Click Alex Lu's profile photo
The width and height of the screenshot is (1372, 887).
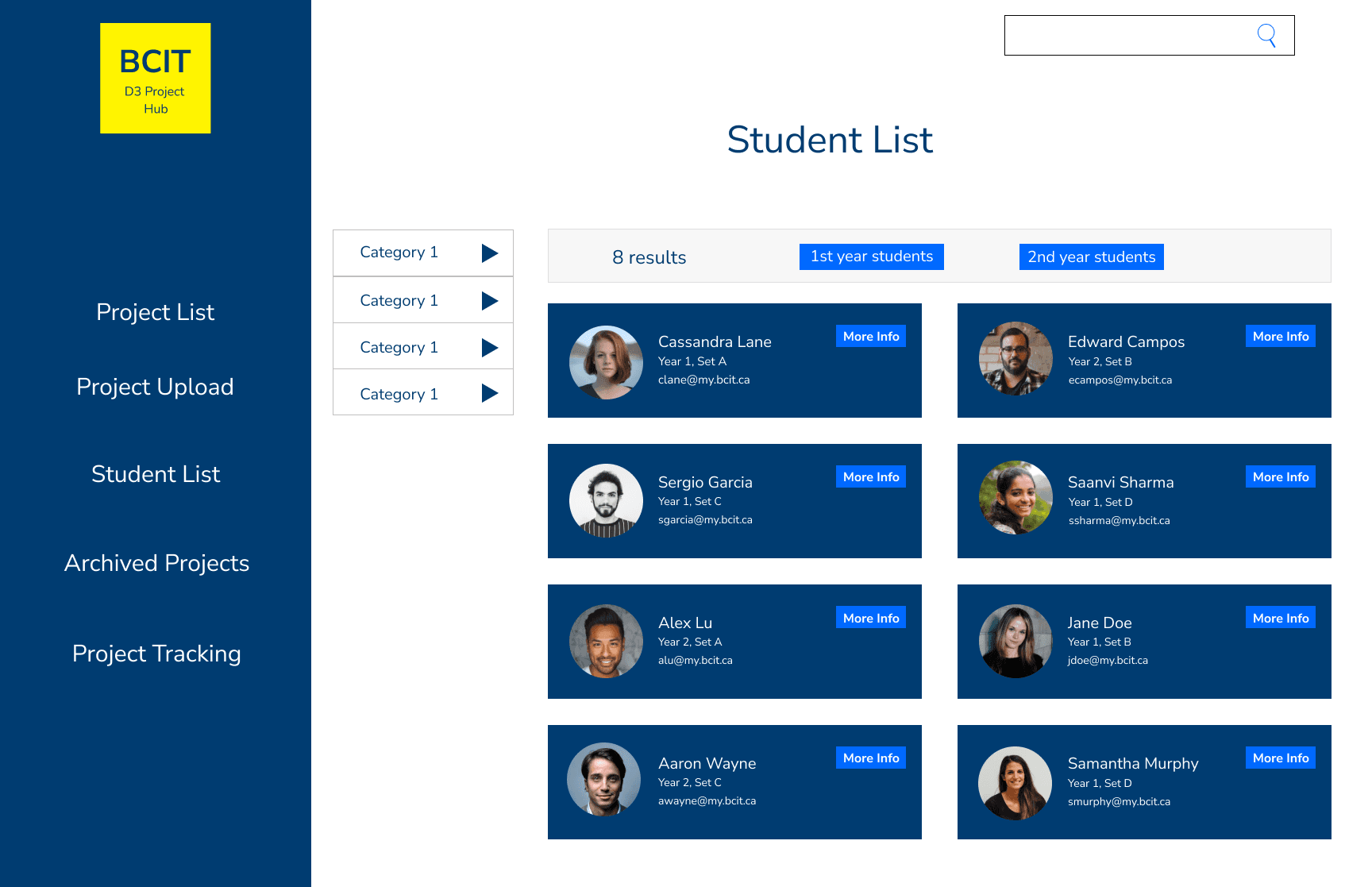(x=606, y=642)
